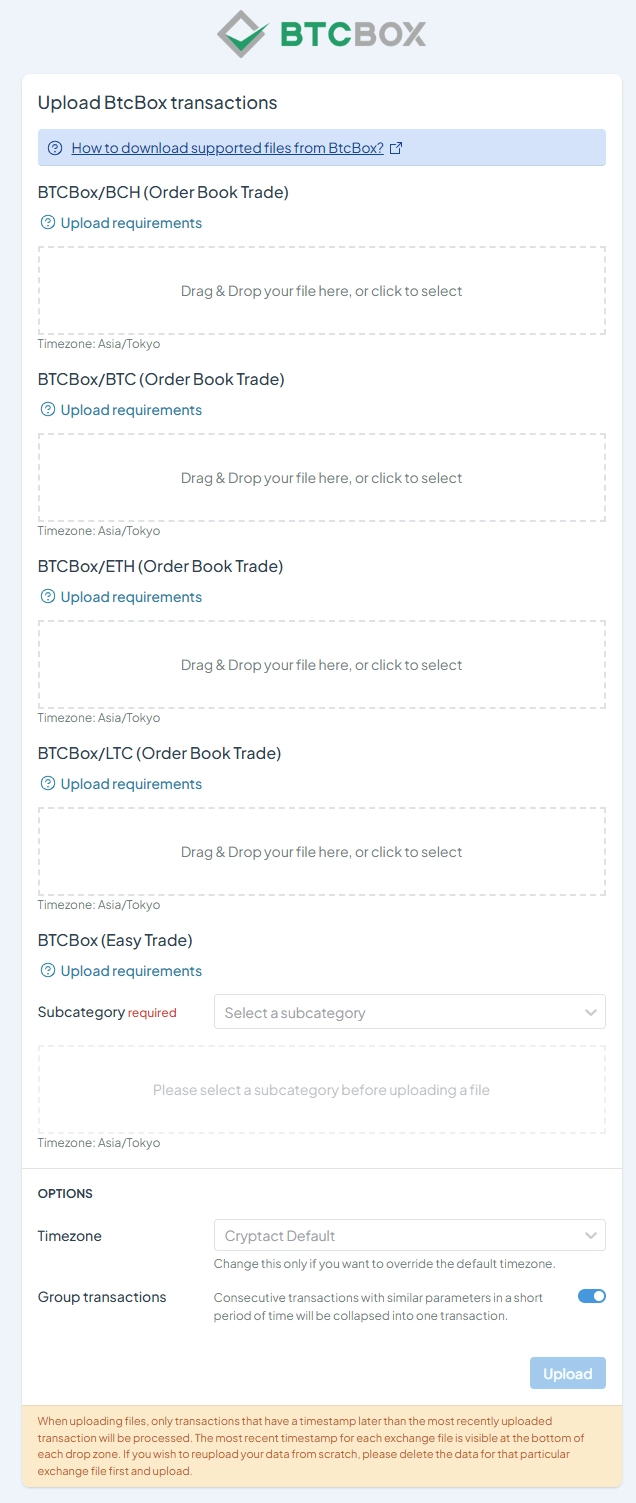Image resolution: width=636 pixels, height=1503 pixels.
Task: Click question icon under BTCBox/ETH heading
Action: click(x=48, y=597)
